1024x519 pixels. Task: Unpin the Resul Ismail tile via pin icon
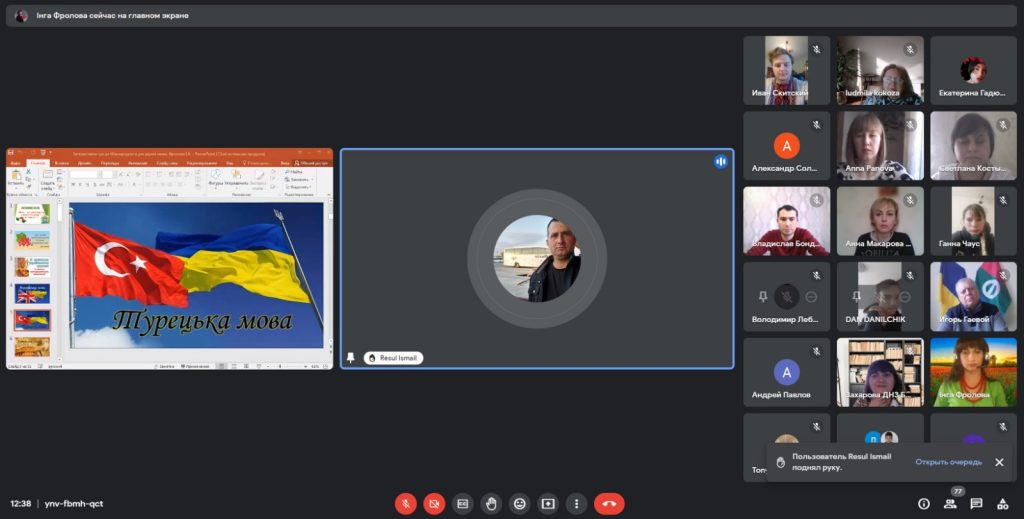(x=351, y=357)
